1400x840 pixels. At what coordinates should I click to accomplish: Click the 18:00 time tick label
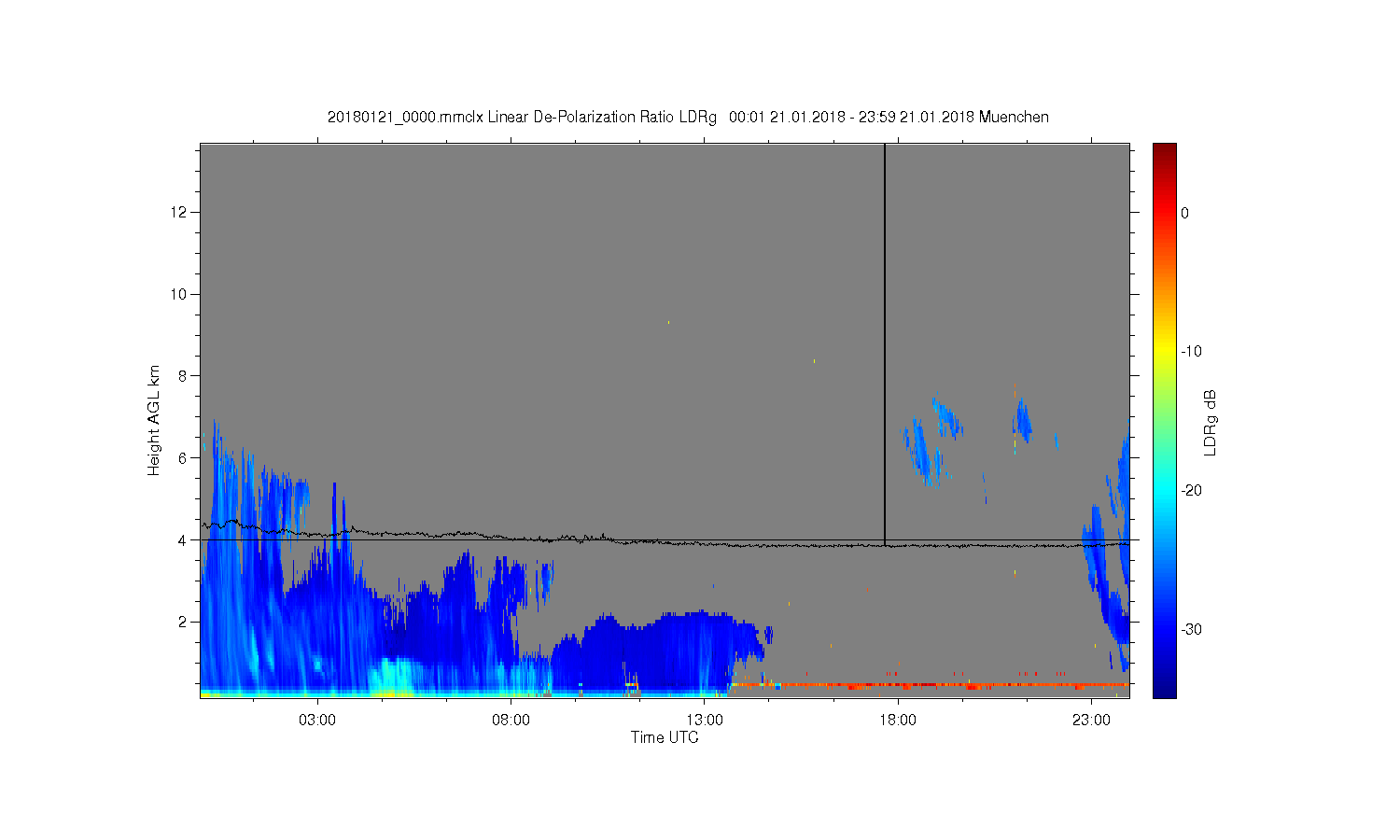[x=898, y=721]
